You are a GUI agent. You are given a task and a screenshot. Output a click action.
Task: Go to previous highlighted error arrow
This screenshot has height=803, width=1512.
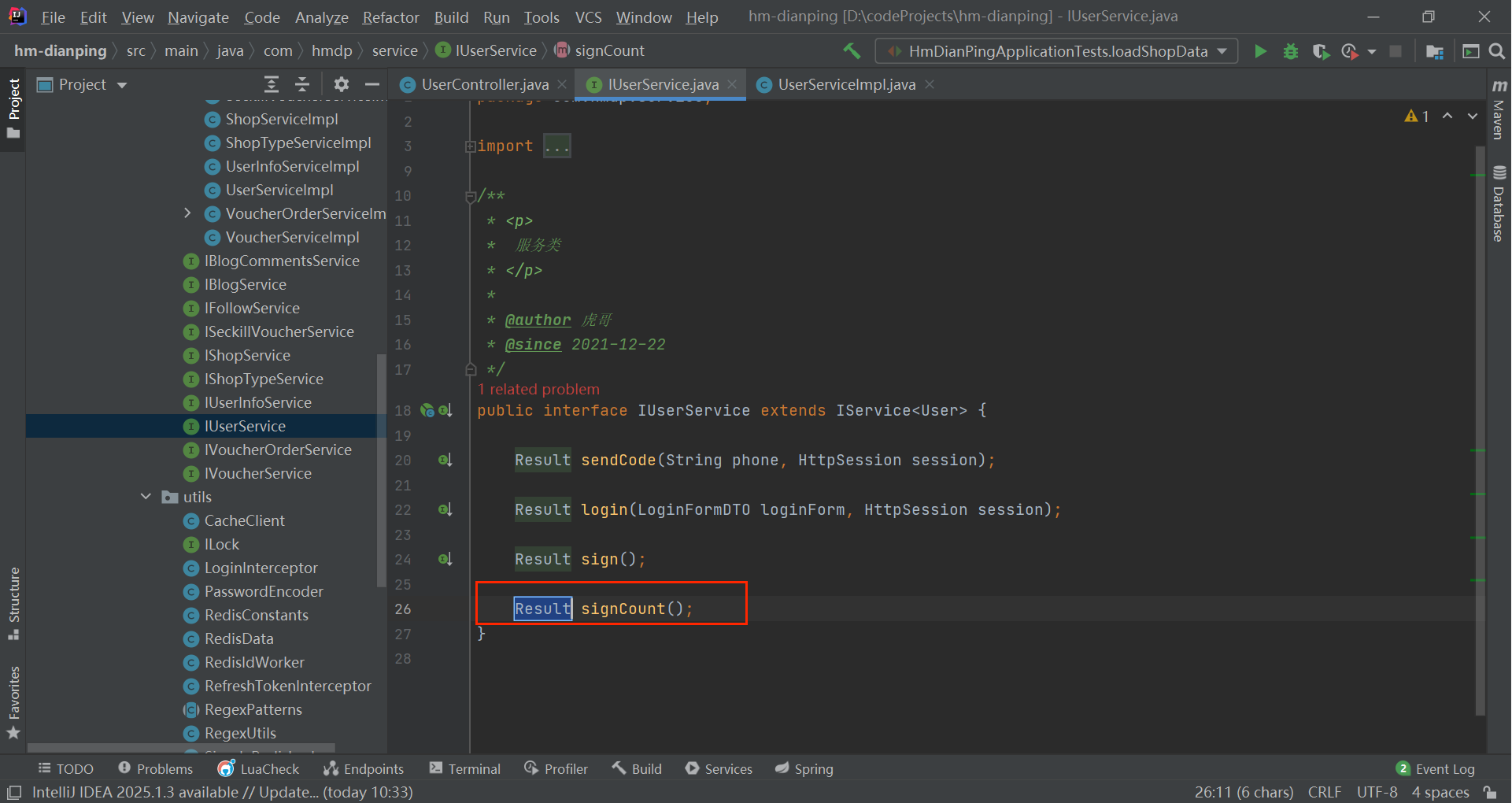tap(1447, 116)
